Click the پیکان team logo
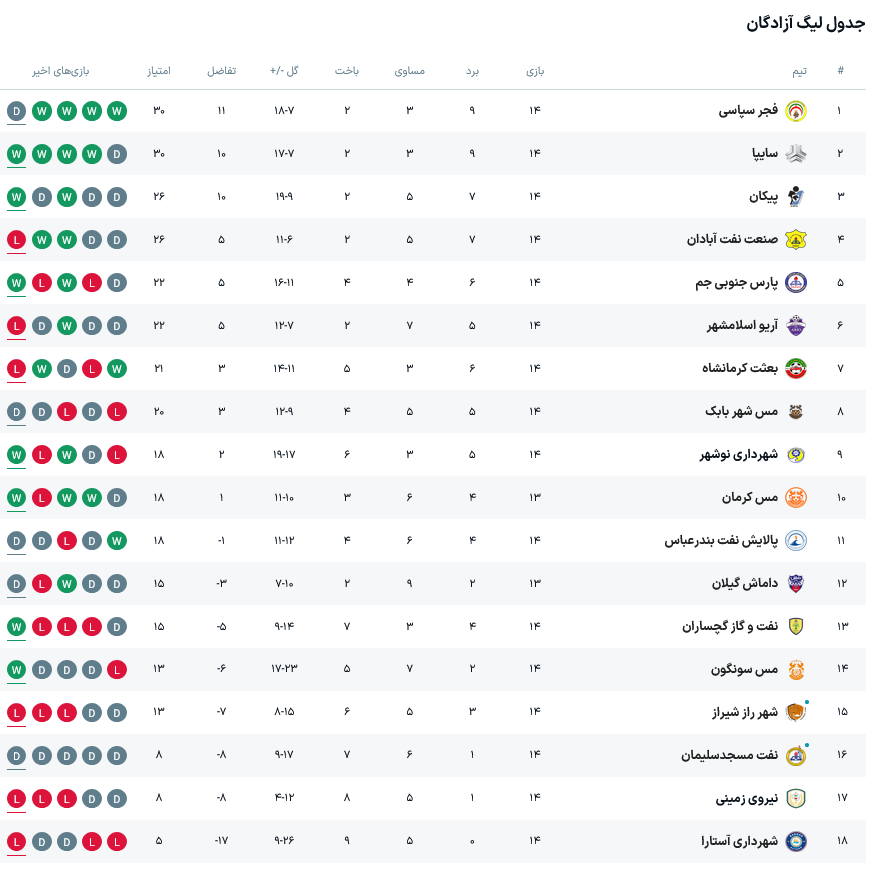 tap(796, 197)
